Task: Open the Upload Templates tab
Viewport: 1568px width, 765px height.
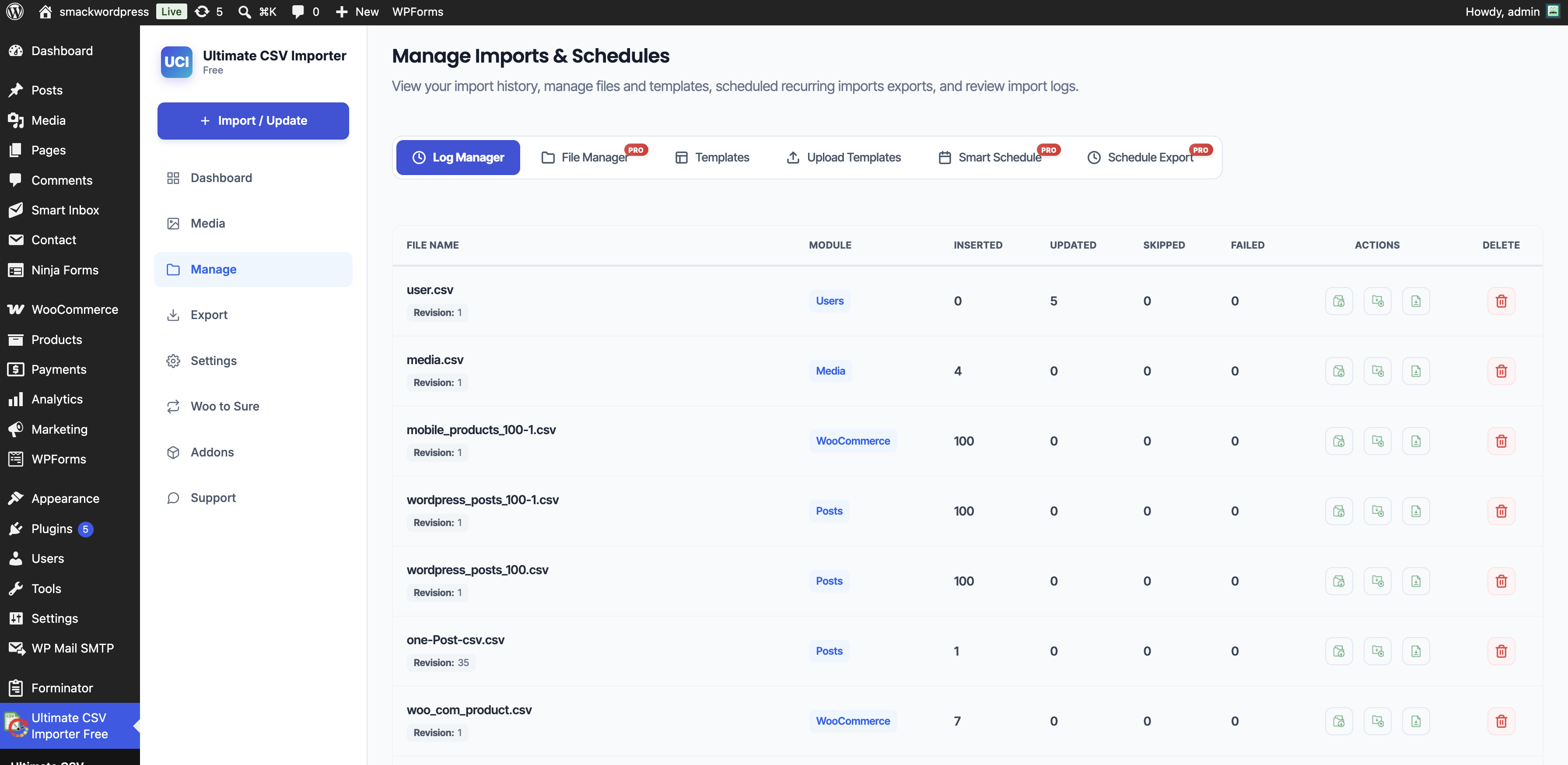Action: click(x=843, y=157)
